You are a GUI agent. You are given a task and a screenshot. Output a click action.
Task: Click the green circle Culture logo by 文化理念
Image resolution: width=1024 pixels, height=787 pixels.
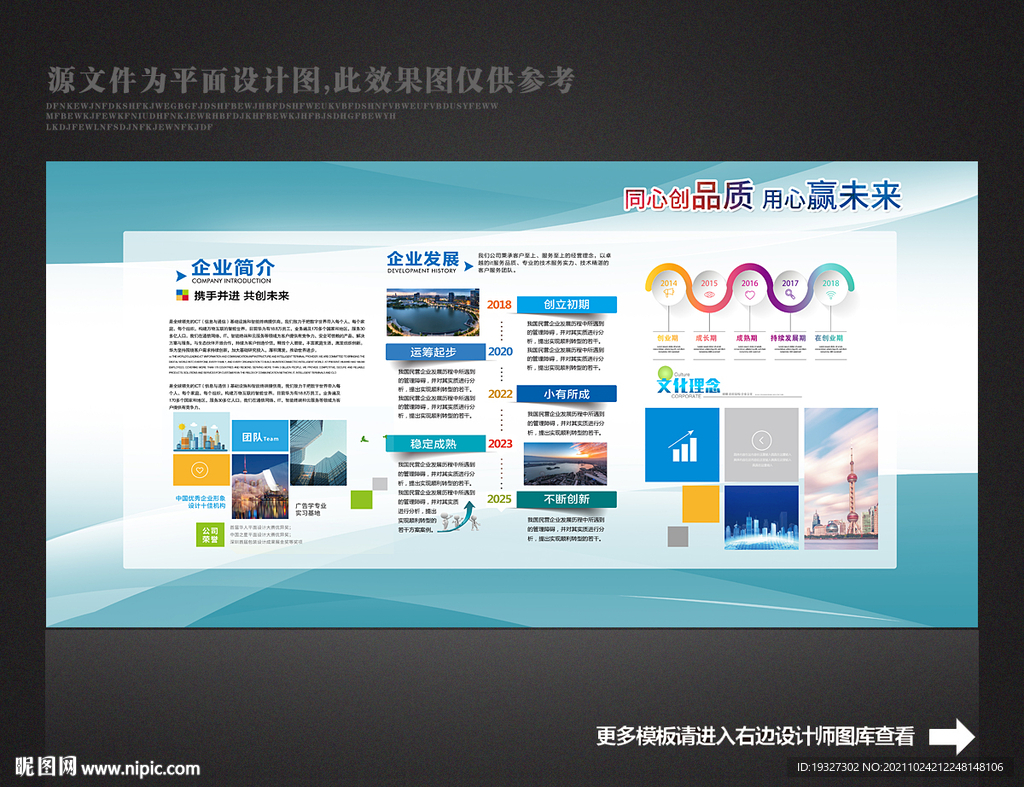(665, 373)
